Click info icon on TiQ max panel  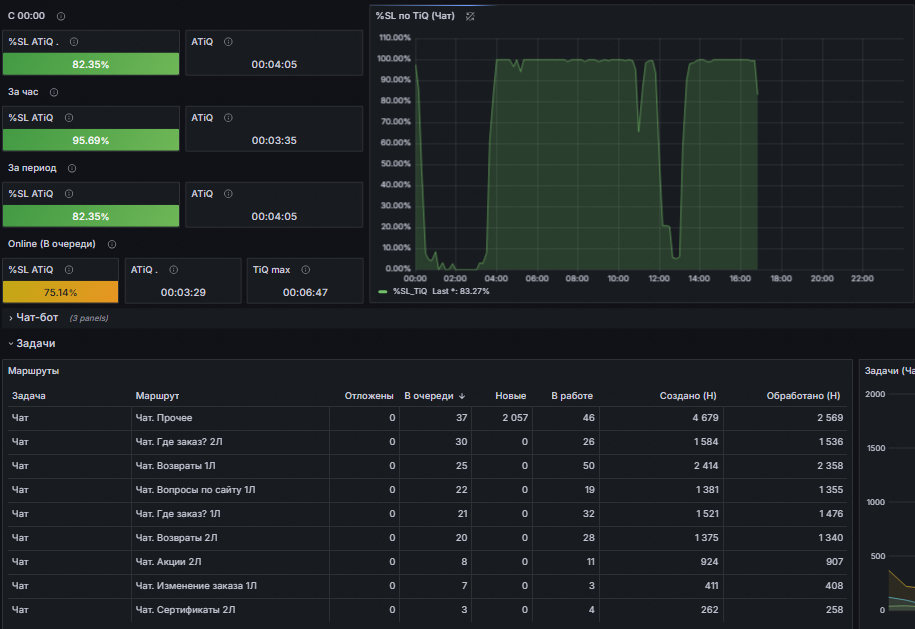(x=305, y=270)
